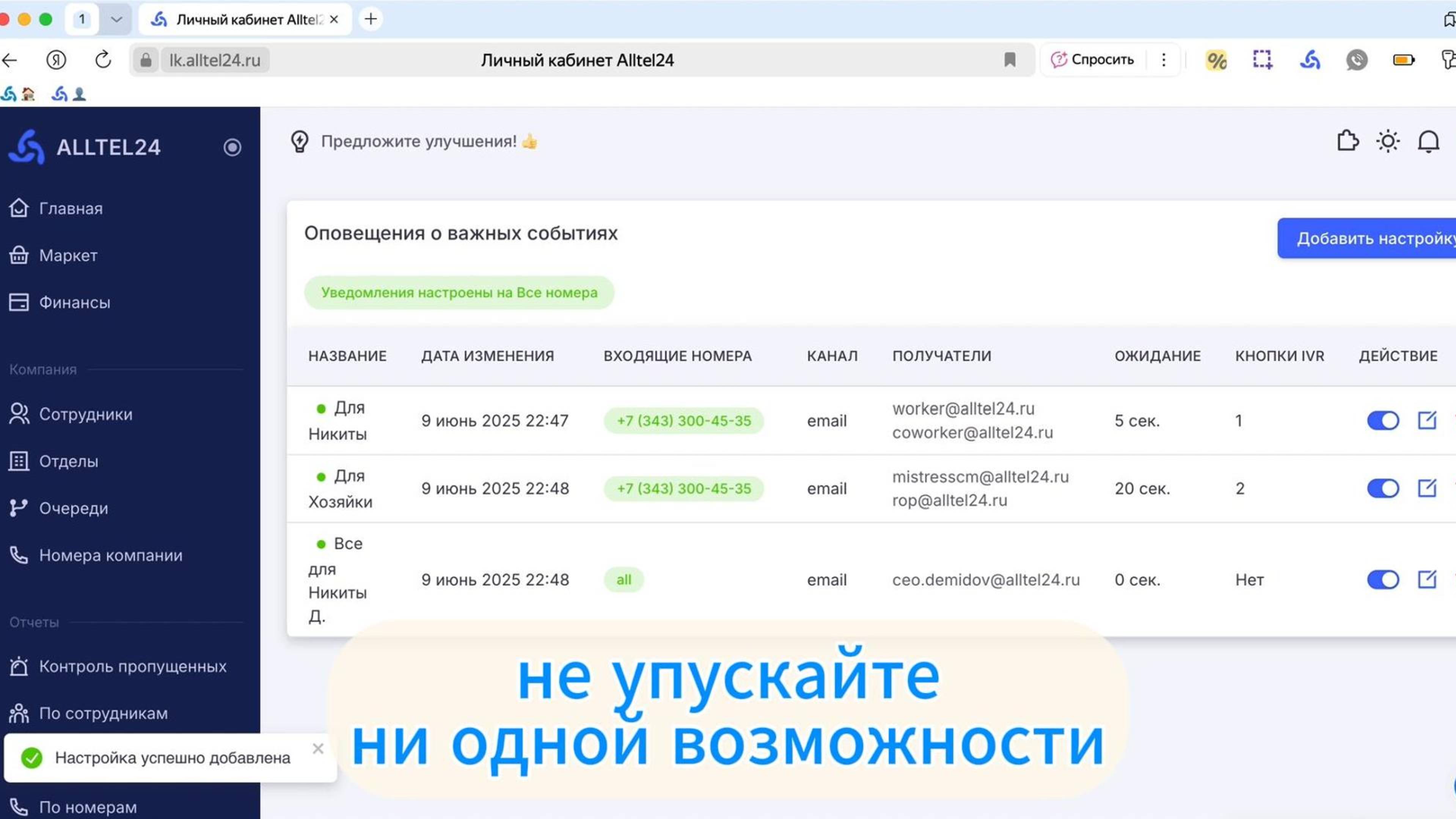
Task: Click the lk.alltel24.ru address field
Action: coord(215,60)
